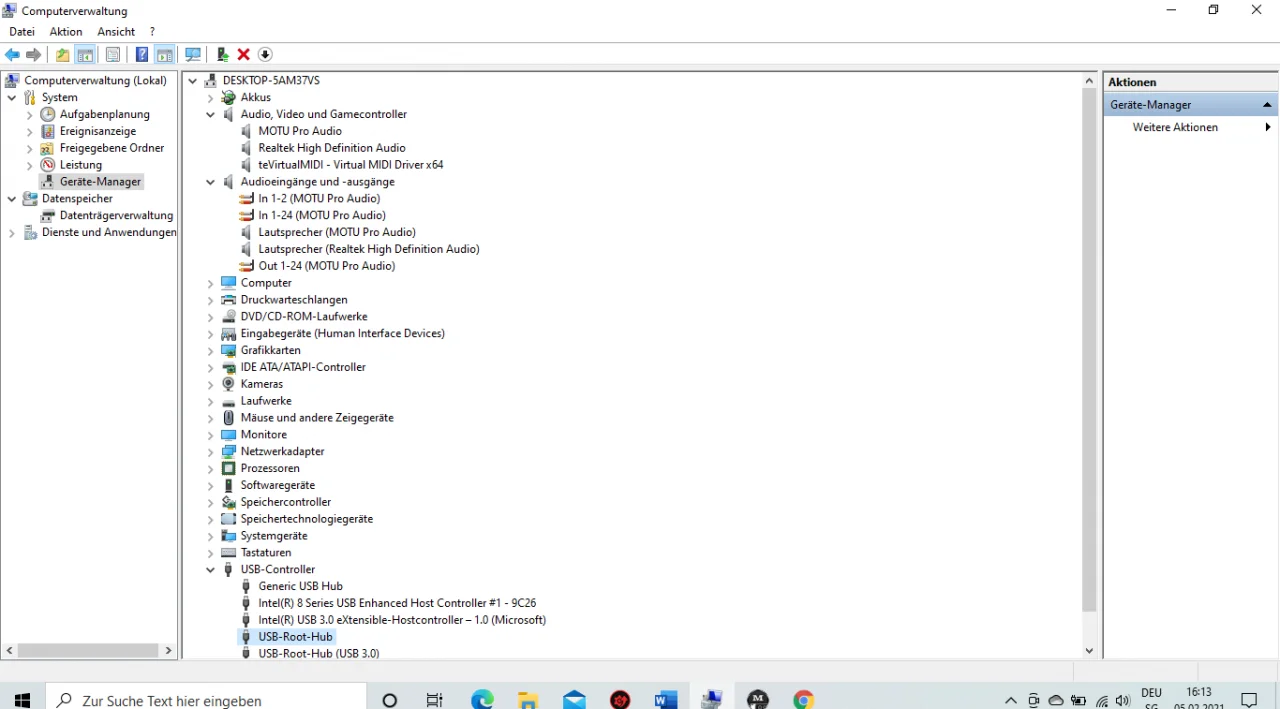
Task: Select Intel(R) 8 Series USB Enhanced Host Controller
Action: coord(397,603)
